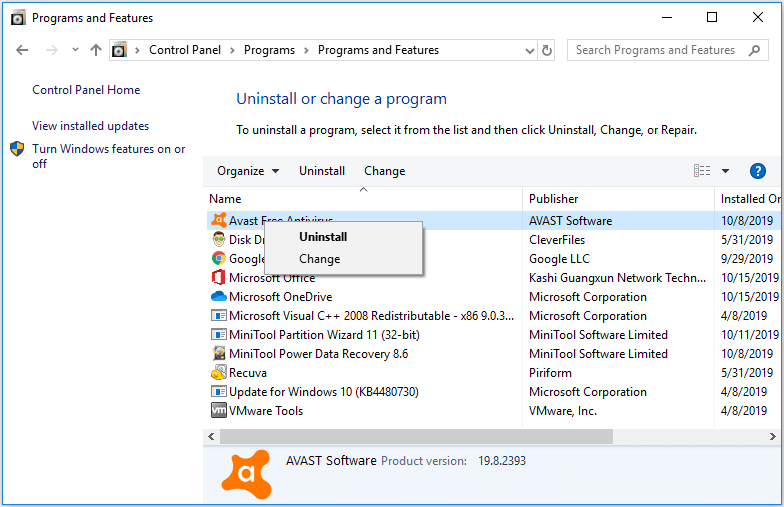Click the Microsoft Office red icon
This screenshot has height=507, width=784.
point(218,278)
